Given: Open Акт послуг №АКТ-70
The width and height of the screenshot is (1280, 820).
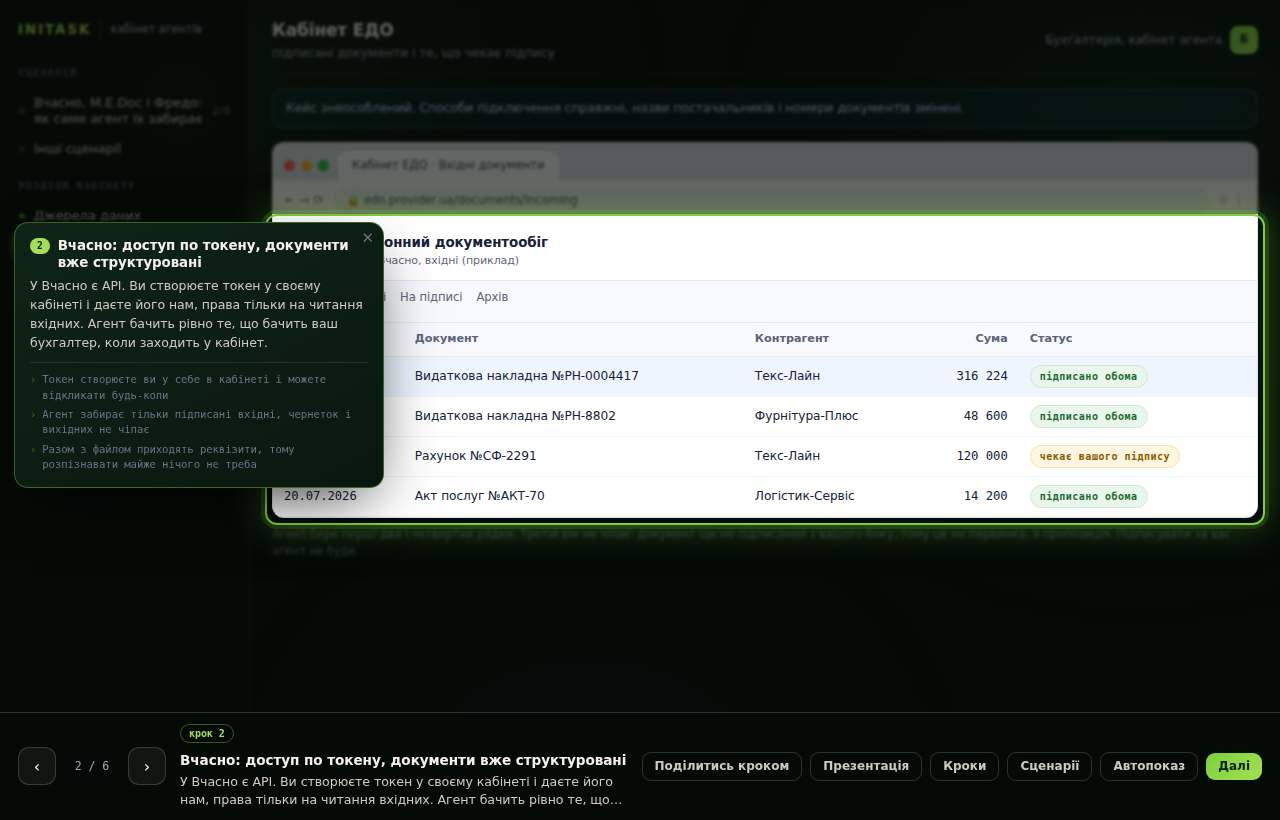Looking at the screenshot, I should 480,496.
